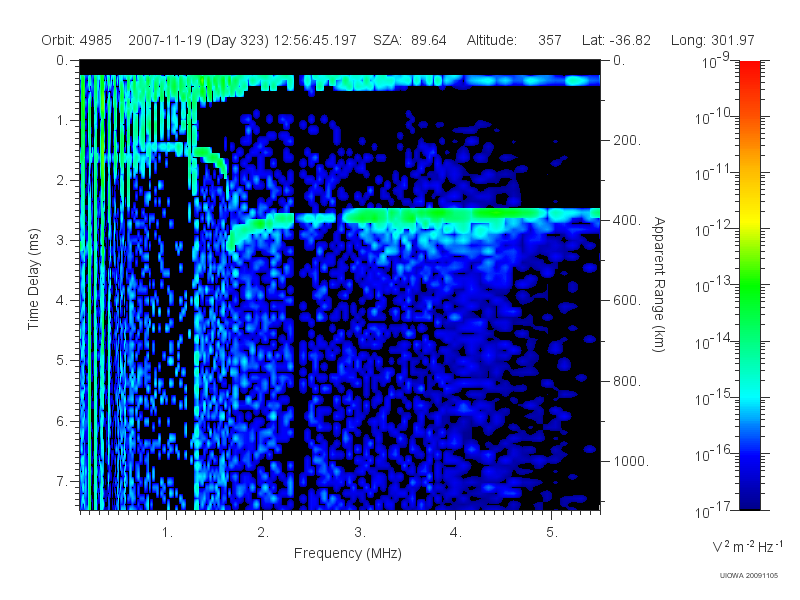The height and width of the screenshot is (600, 800).
Task: Click the '800.' apparent range tick label
Action: coord(627,381)
